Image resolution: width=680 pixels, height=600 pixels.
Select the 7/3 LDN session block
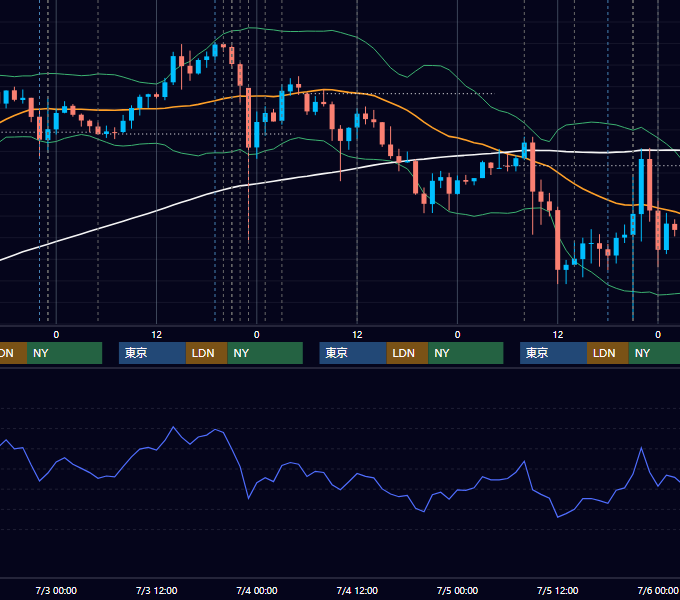[206, 353]
